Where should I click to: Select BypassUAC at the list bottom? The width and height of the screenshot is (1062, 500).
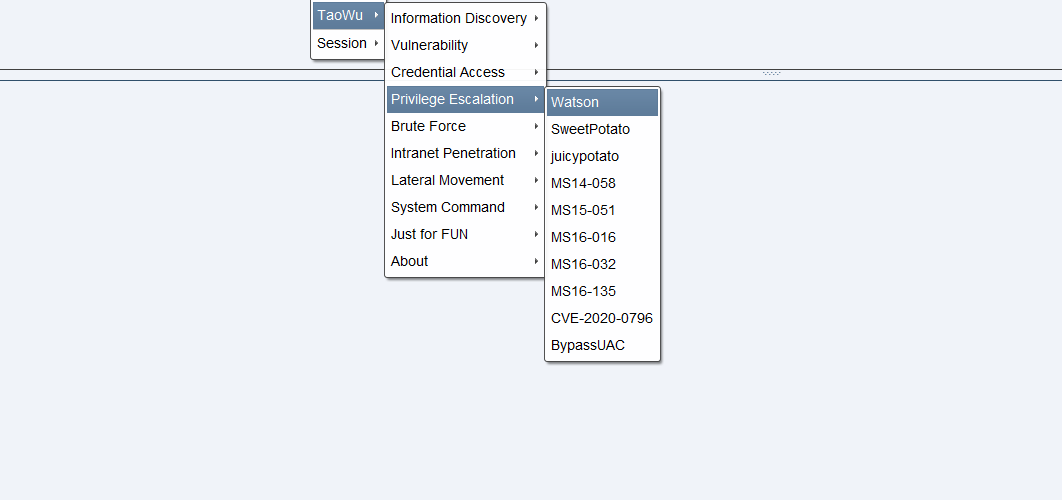[x=602, y=346]
